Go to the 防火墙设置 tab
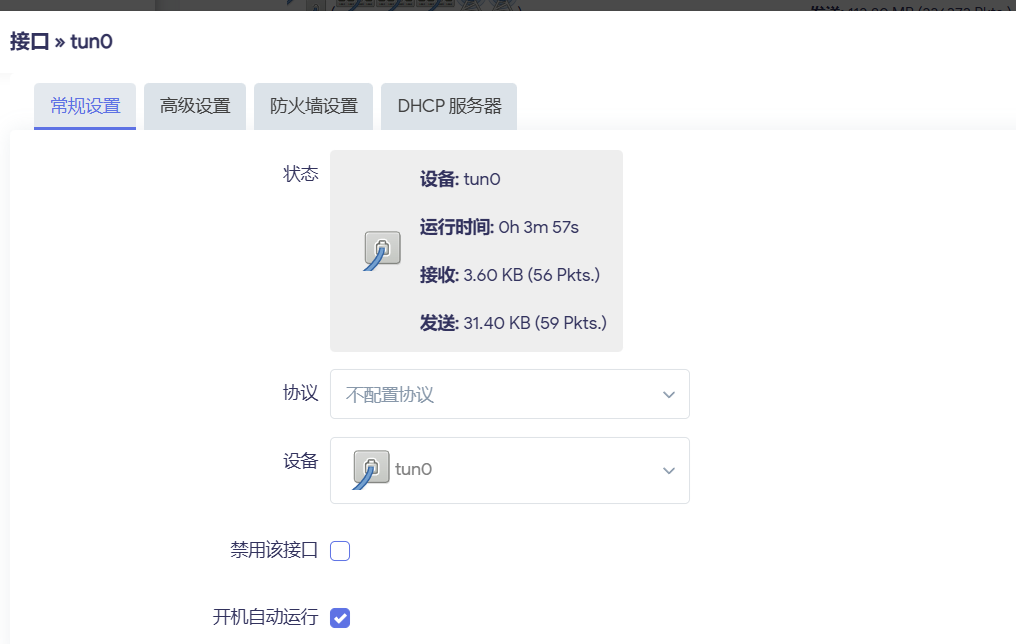This screenshot has height=644, width=1016. click(x=314, y=106)
